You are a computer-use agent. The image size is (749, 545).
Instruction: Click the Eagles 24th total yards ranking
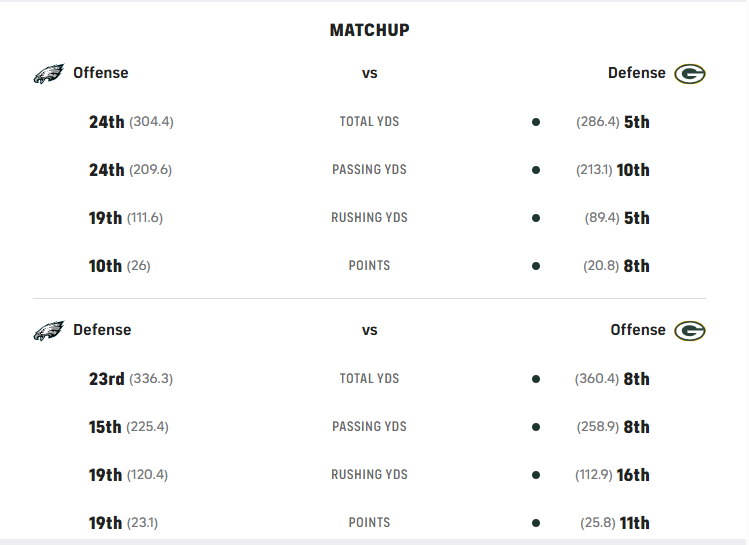pos(106,122)
